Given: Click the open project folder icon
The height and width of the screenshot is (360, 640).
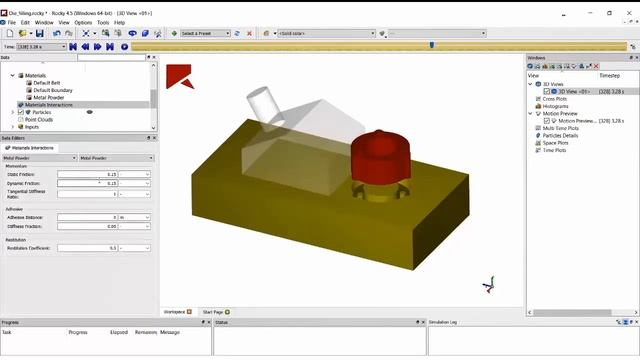Looking at the screenshot, I should tap(23, 33).
